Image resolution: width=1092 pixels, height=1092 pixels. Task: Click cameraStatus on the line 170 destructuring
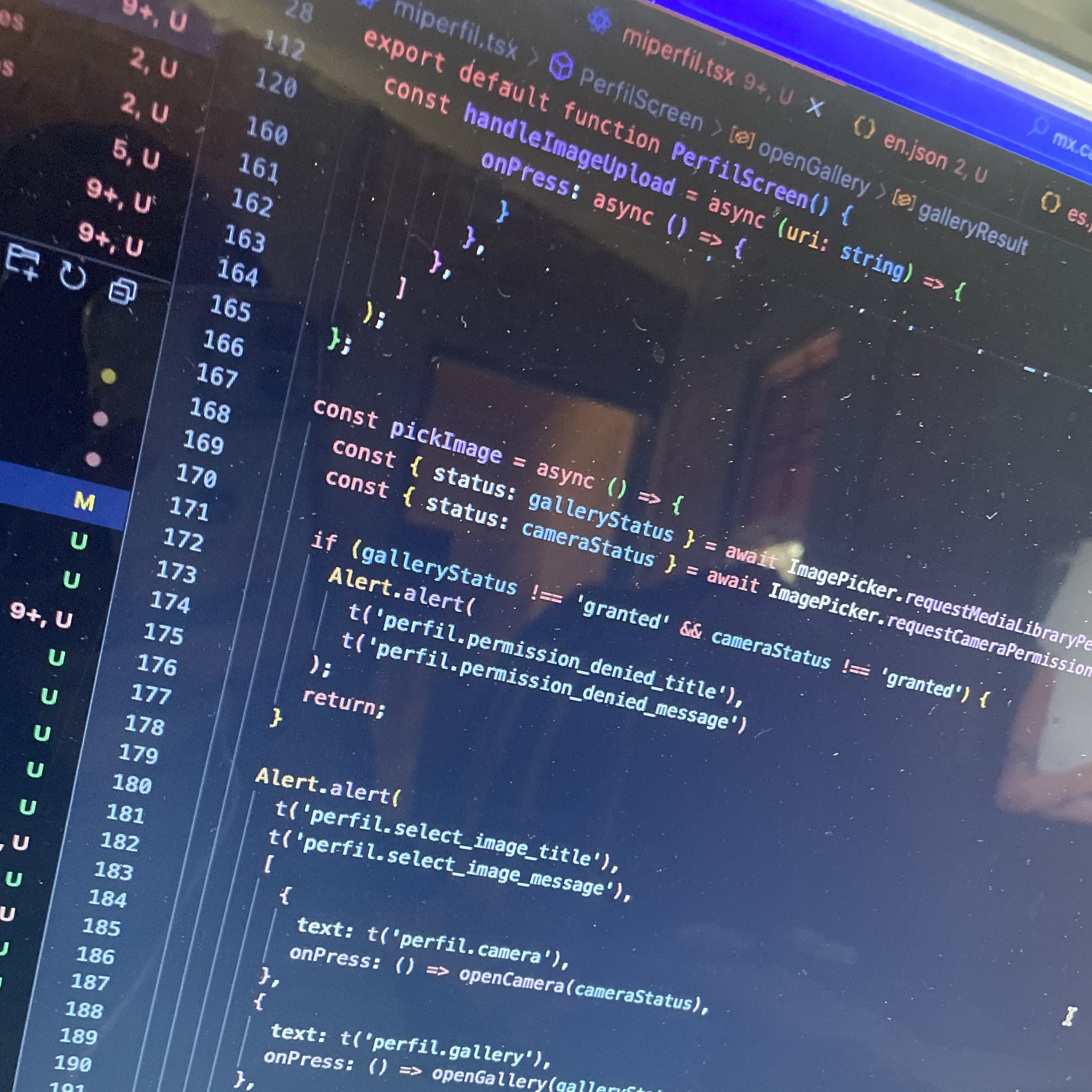[x=588, y=544]
